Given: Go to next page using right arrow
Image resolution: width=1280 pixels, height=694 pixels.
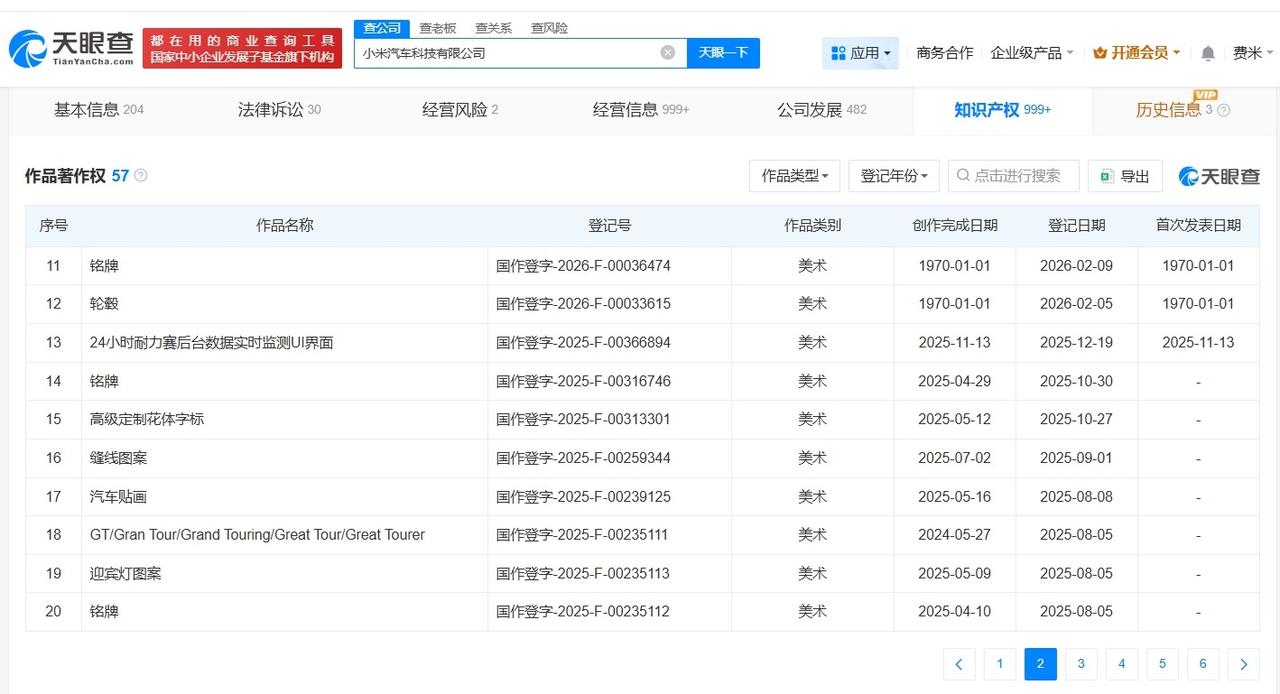Looking at the screenshot, I should tap(1243, 664).
